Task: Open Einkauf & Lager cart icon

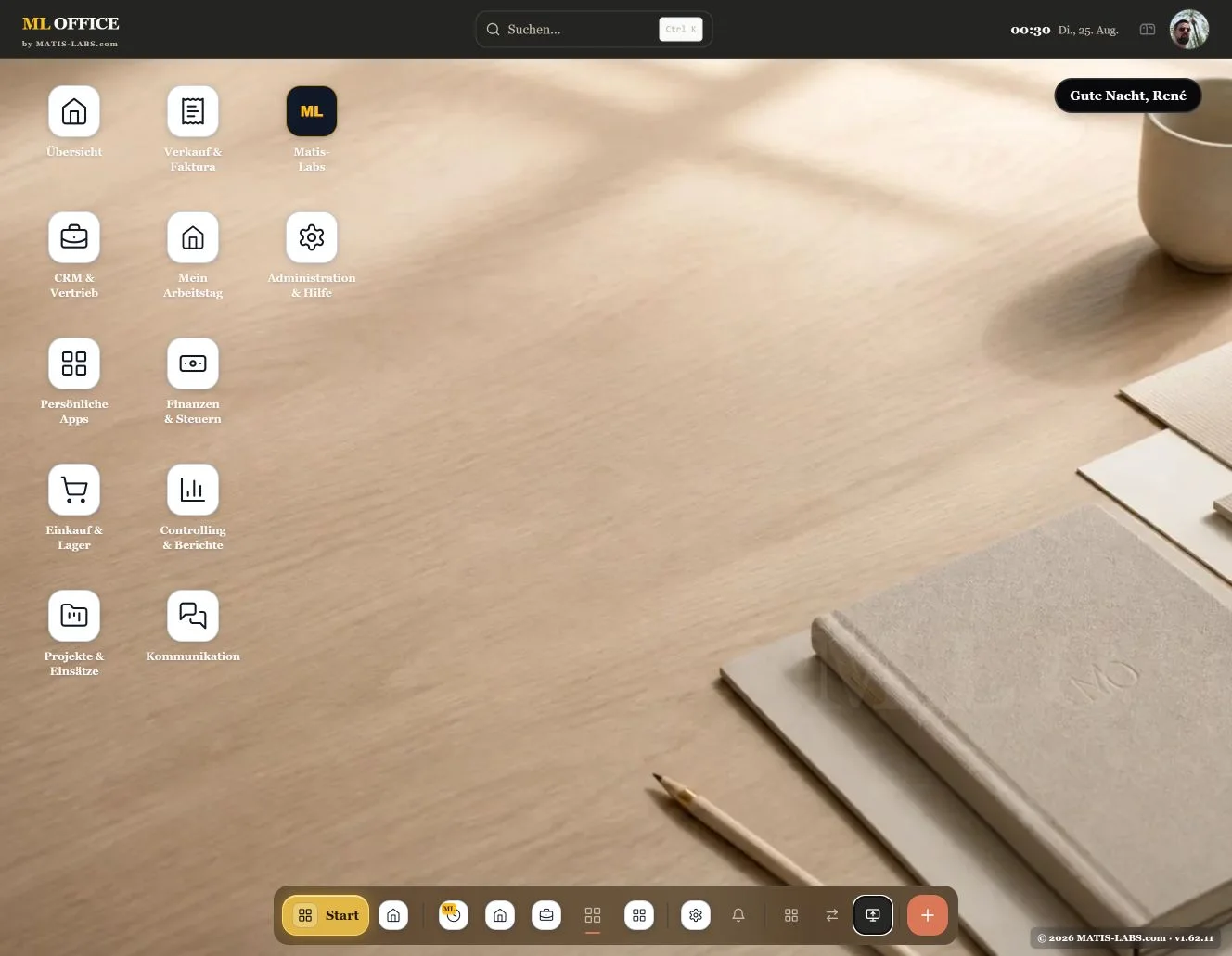Action: [x=74, y=490]
